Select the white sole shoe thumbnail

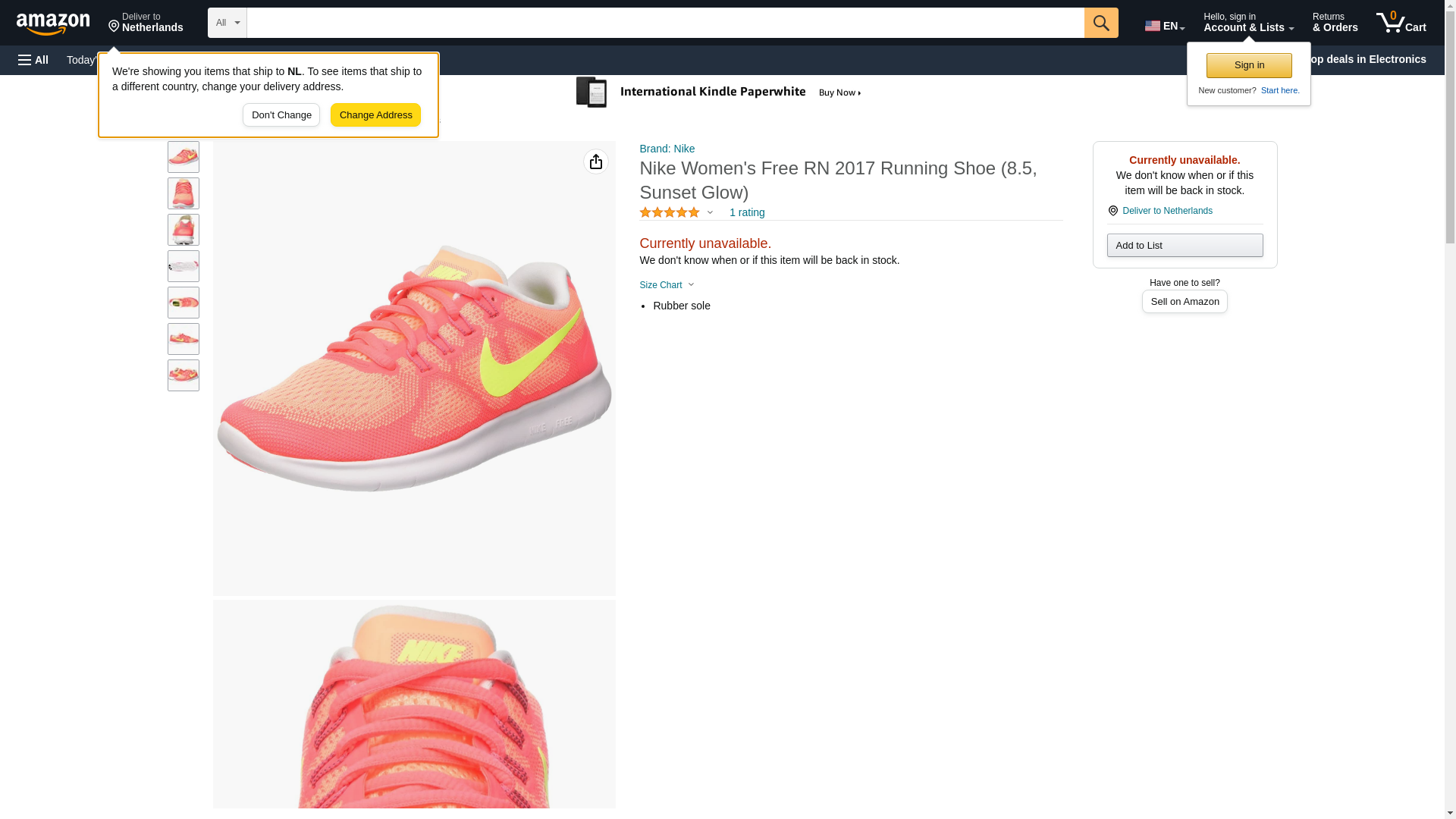[184, 266]
